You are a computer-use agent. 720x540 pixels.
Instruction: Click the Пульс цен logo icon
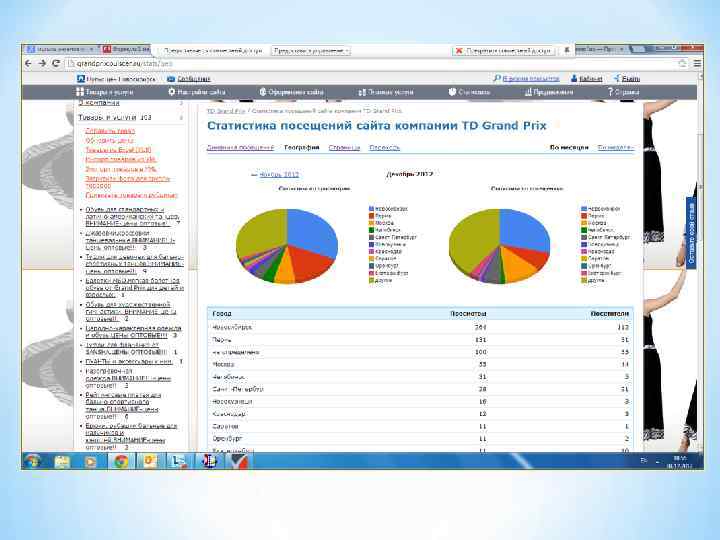[81, 79]
